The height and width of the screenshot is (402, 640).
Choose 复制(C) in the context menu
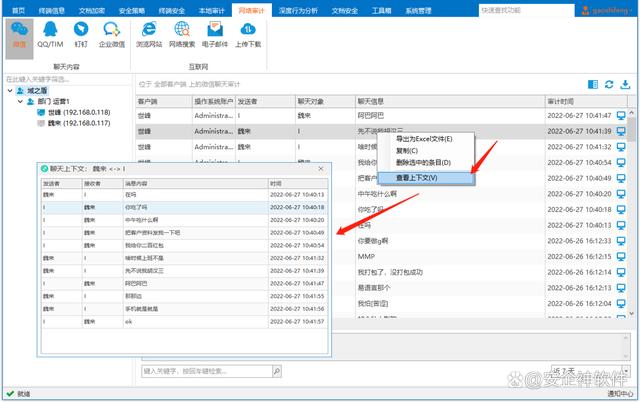(426, 151)
